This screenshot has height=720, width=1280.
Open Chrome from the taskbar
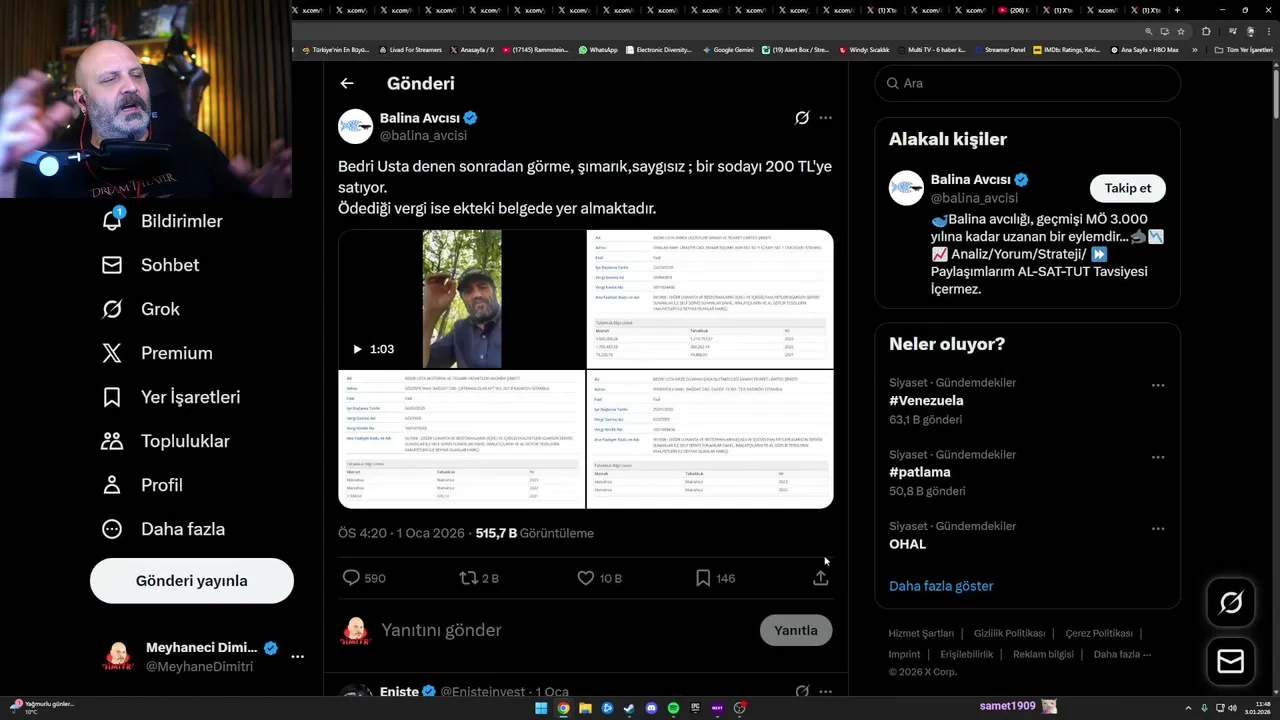pos(563,708)
